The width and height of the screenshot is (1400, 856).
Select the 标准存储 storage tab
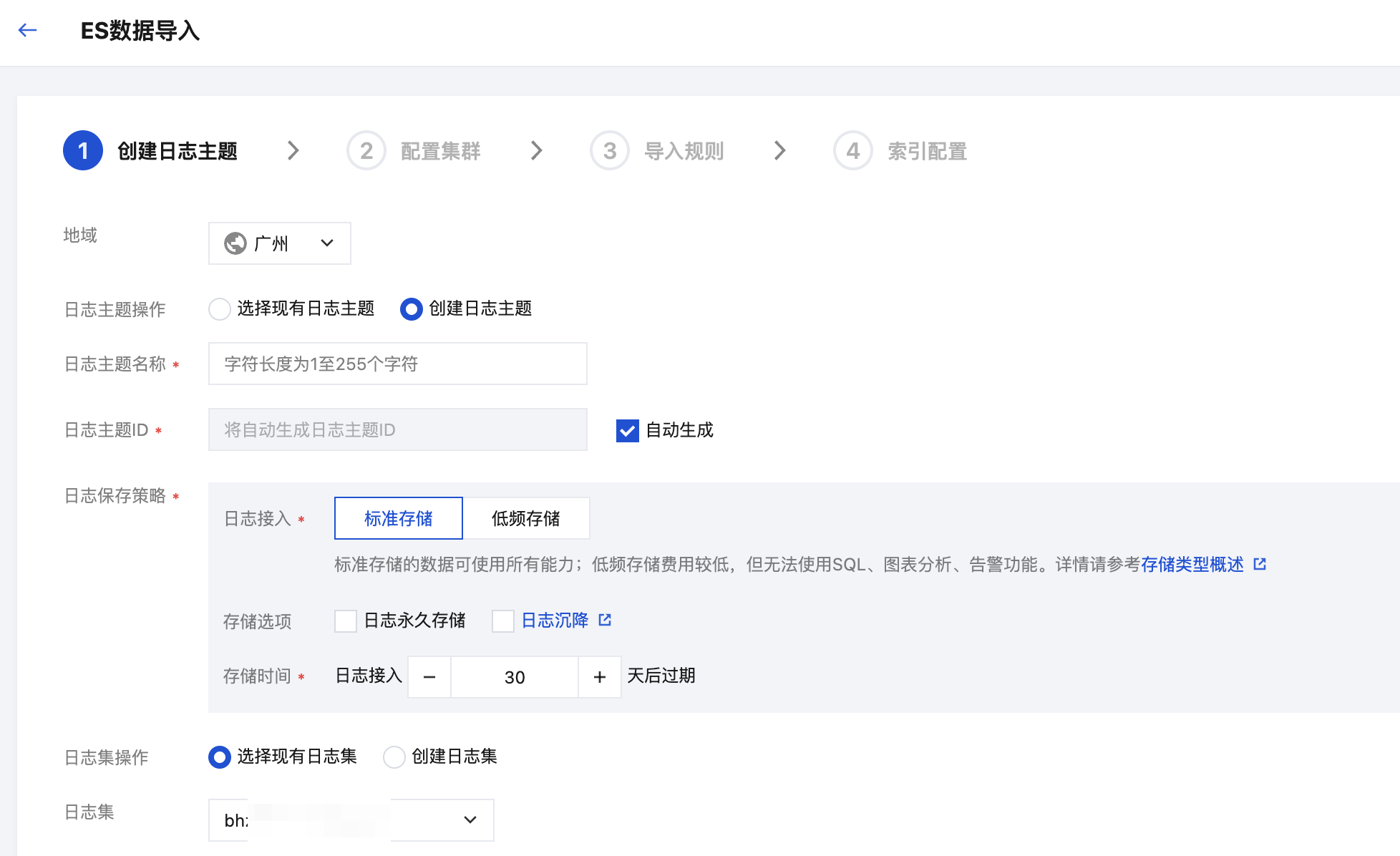click(x=399, y=519)
